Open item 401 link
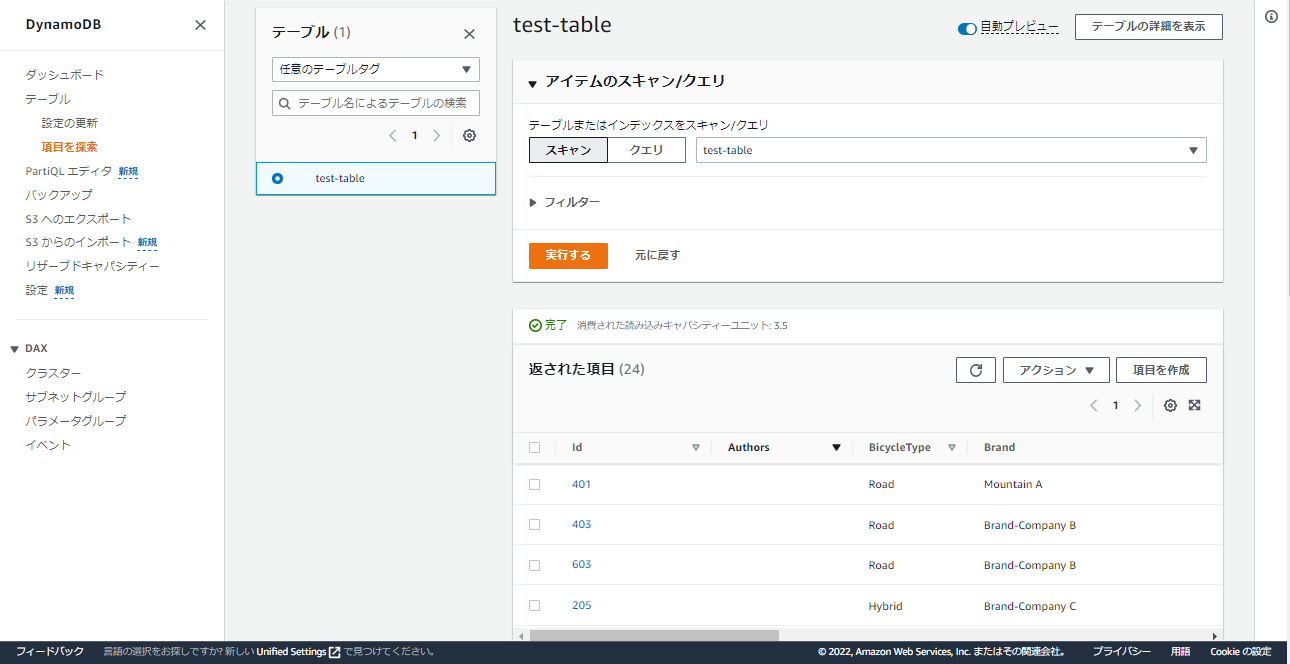This screenshot has width=1290, height=664. 581,484
